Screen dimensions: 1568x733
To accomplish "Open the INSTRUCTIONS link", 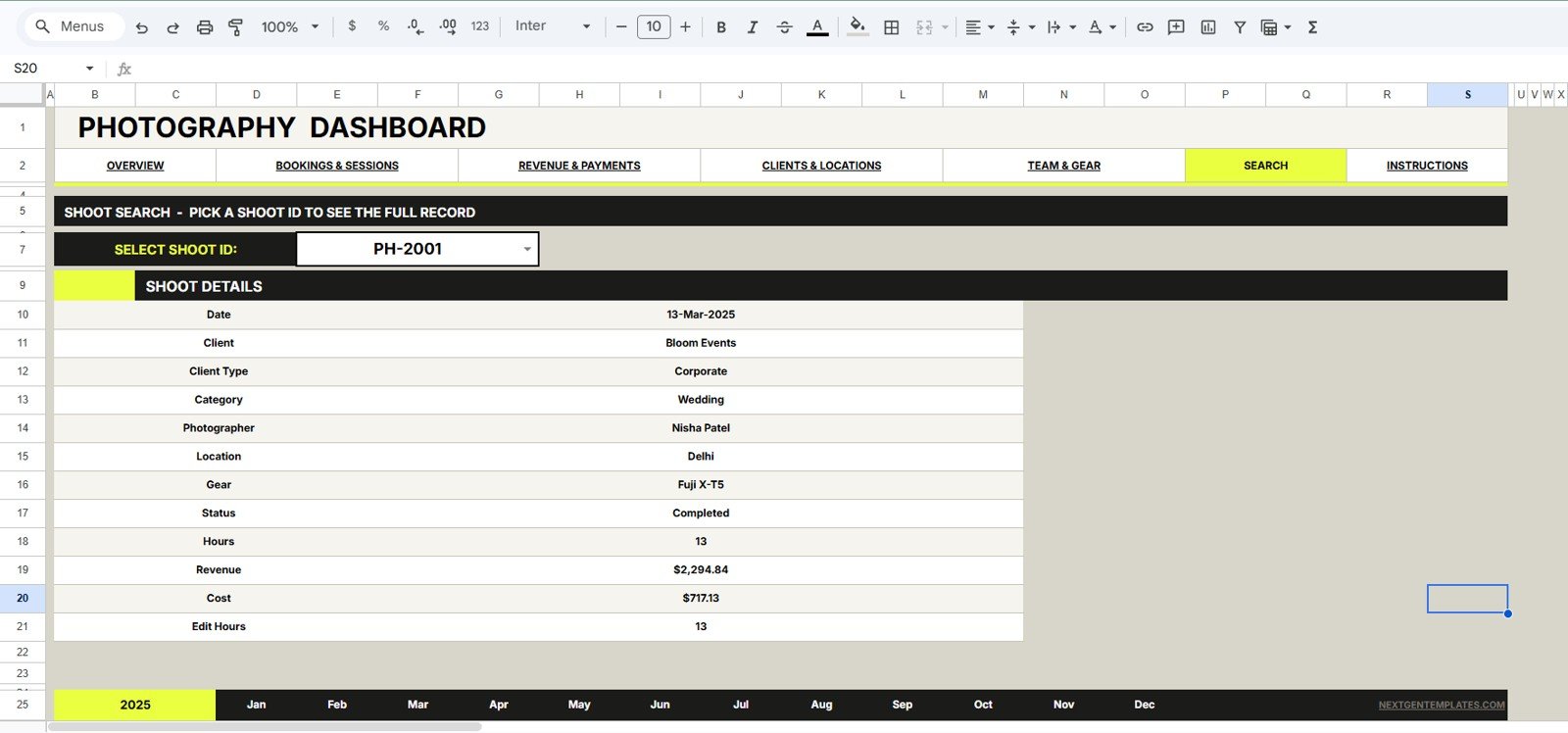I will pos(1427,166).
